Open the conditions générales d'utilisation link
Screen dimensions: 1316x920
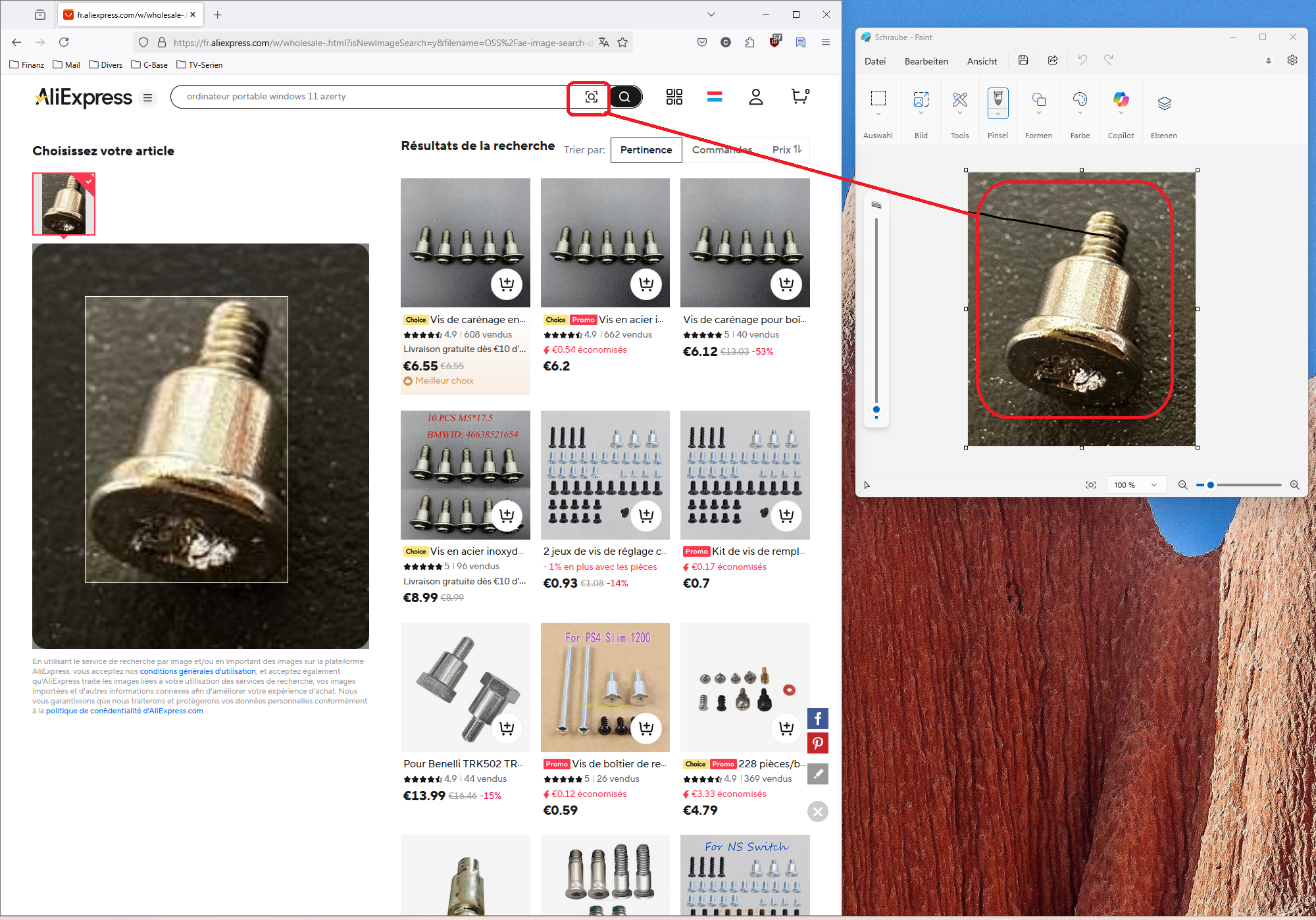tap(197, 671)
